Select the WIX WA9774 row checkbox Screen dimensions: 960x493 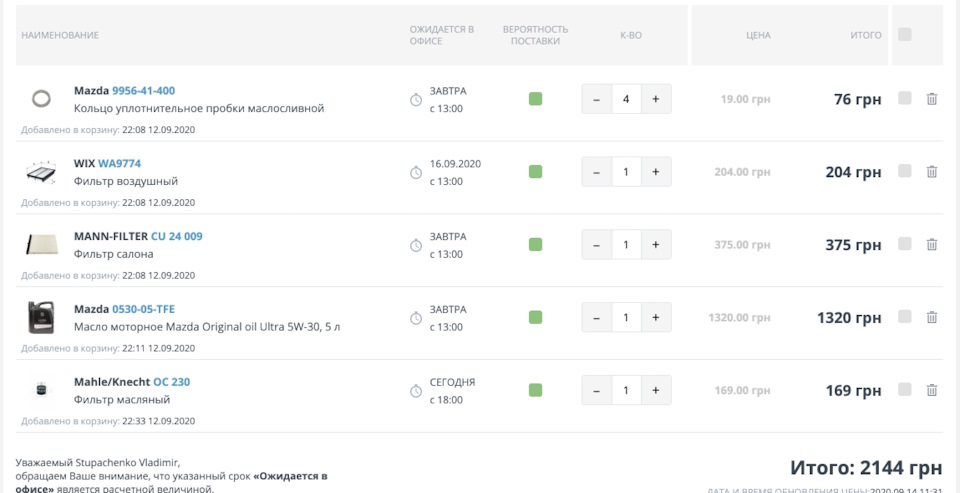click(904, 171)
